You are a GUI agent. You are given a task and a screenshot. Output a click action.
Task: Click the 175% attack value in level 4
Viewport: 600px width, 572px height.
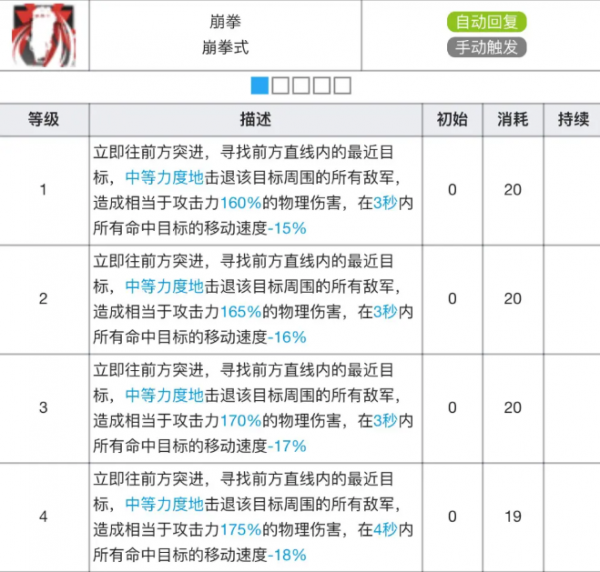click(x=240, y=529)
